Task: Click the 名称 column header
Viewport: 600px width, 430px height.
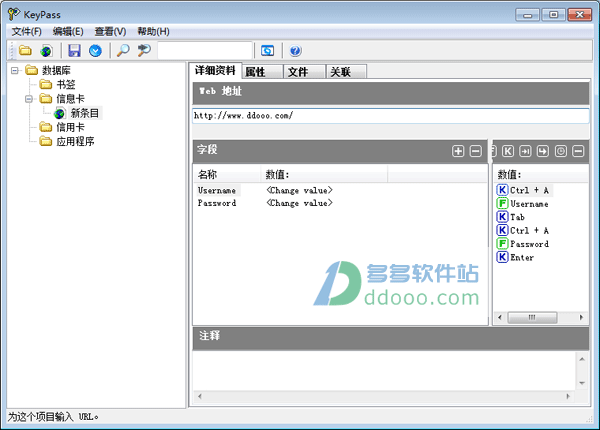Action: pos(227,174)
